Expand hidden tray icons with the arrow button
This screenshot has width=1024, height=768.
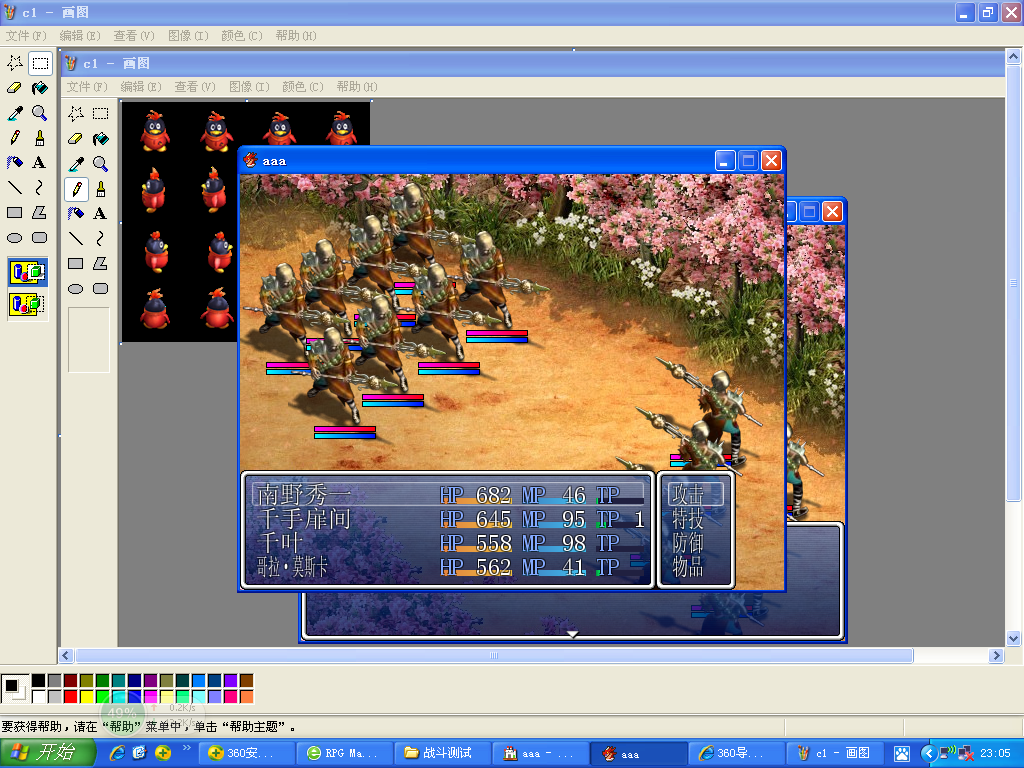[x=928, y=754]
